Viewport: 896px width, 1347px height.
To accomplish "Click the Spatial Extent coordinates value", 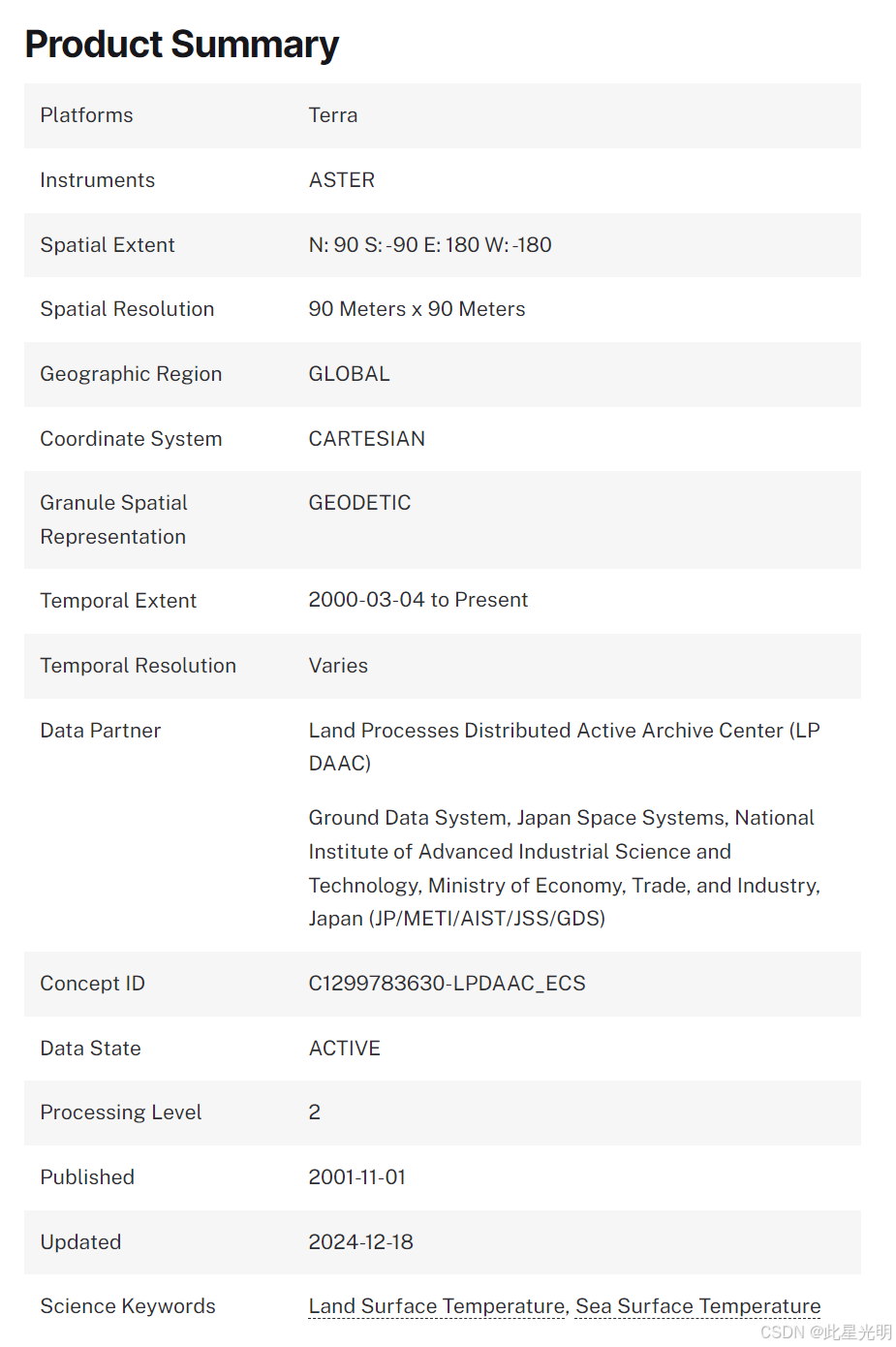I will [x=430, y=245].
